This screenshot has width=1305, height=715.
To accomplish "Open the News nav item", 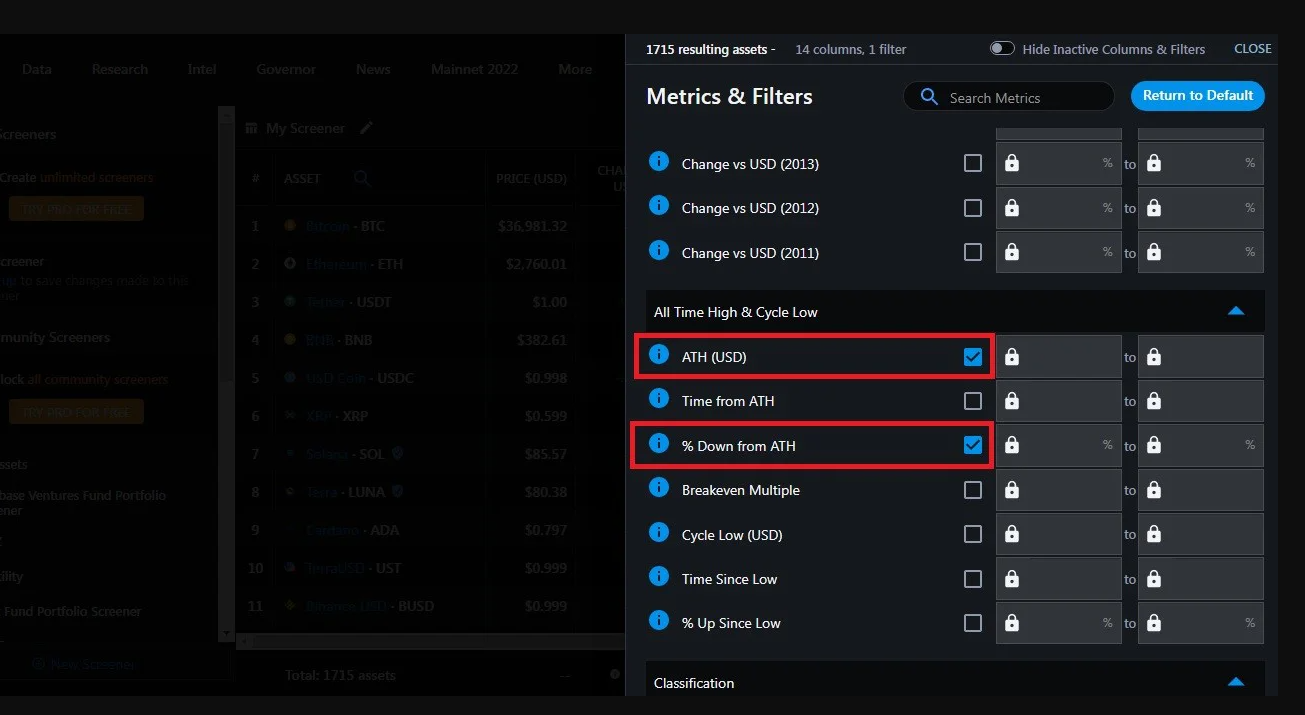I will click(373, 69).
